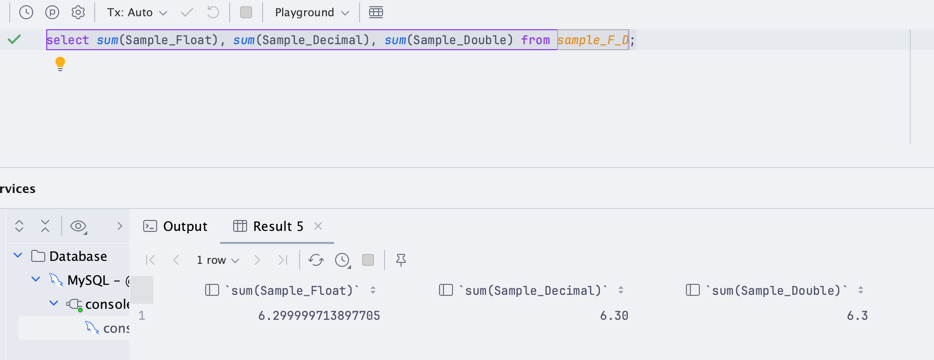934x360 pixels.
Task: Collapse the MySQL tree node
Action: [36, 280]
